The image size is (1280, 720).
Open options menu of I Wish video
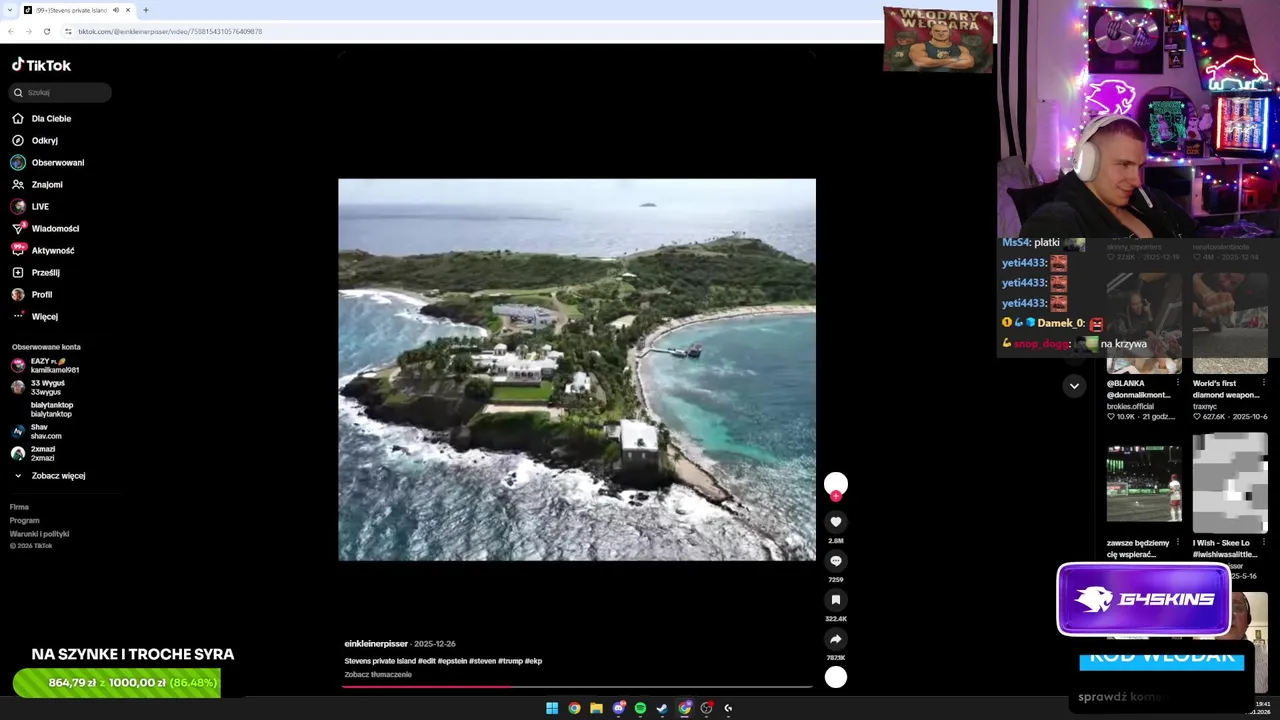click(x=1263, y=543)
